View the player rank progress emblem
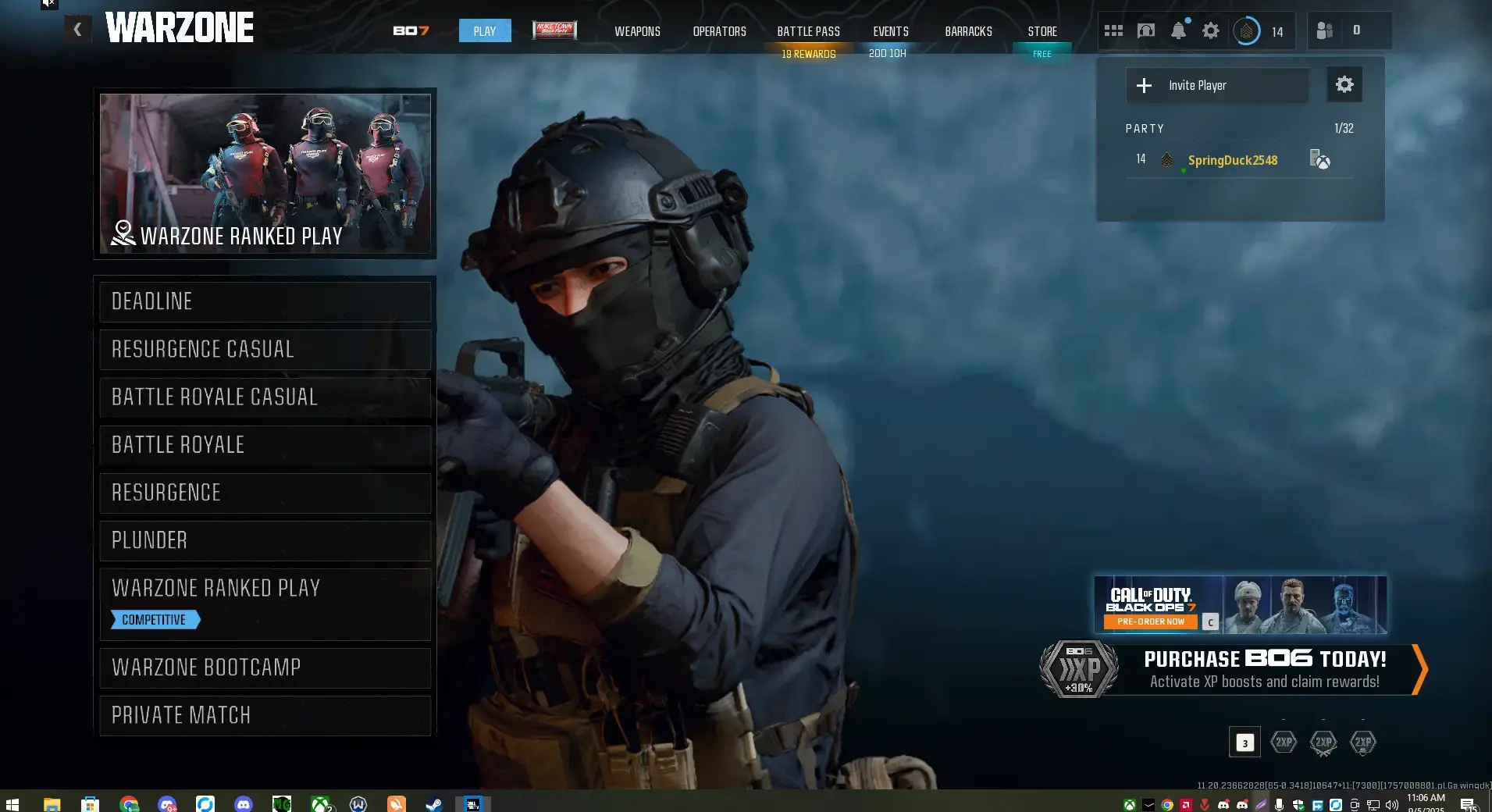This screenshot has width=1492, height=812. pyautogui.click(x=1247, y=31)
